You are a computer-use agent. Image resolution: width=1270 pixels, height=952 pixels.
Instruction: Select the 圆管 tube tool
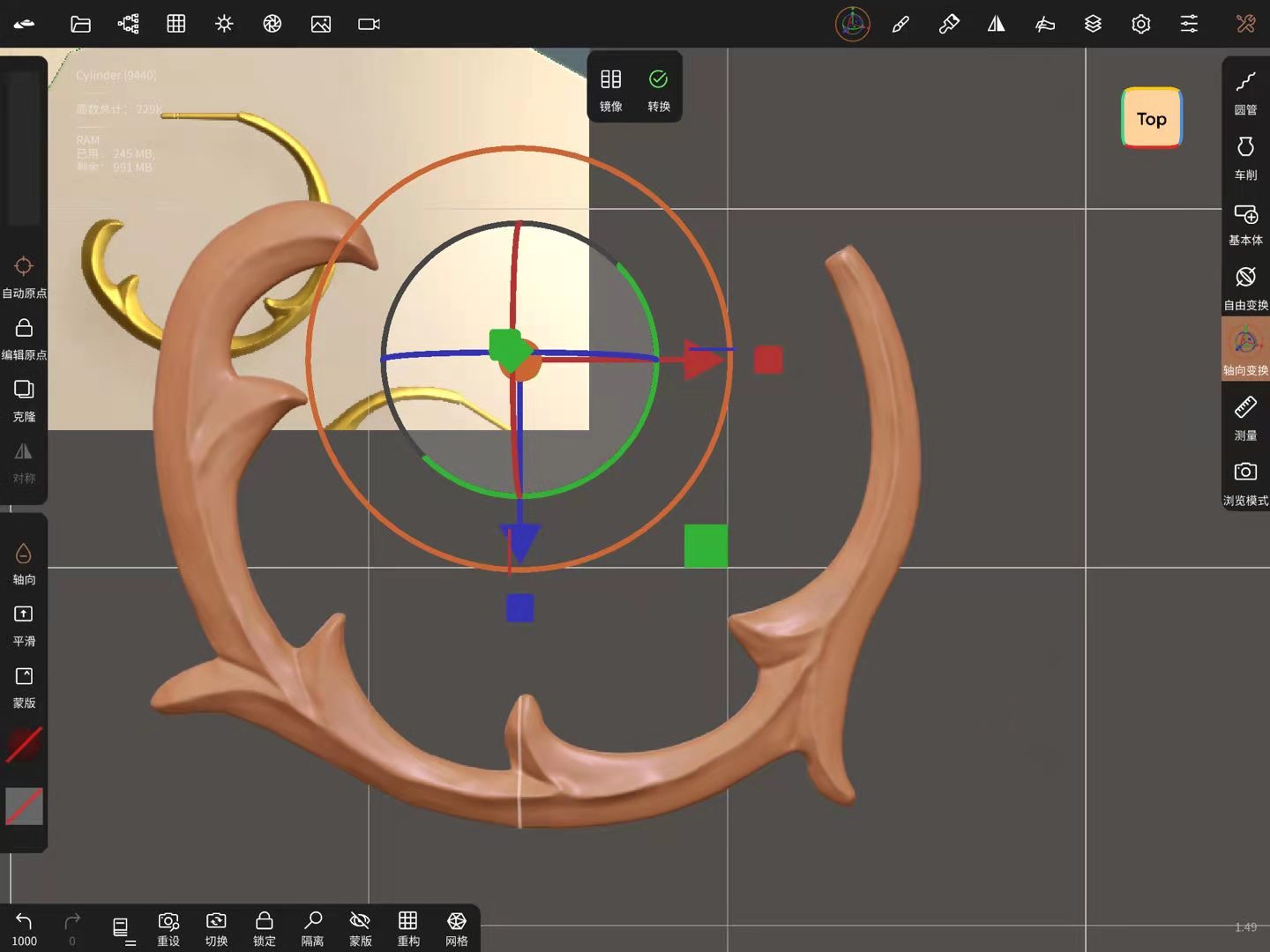(x=1245, y=93)
